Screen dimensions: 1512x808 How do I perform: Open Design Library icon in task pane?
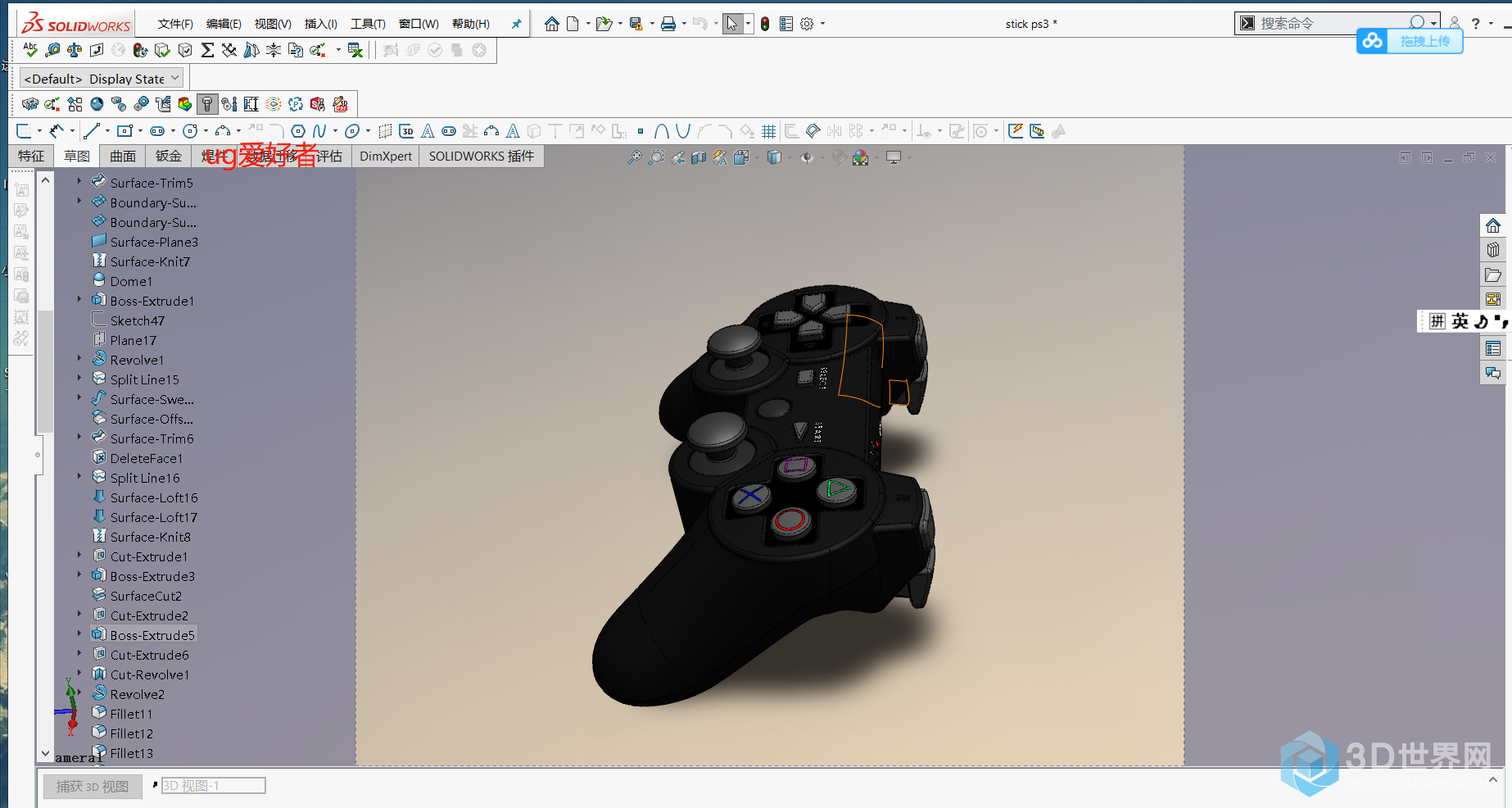(1493, 250)
